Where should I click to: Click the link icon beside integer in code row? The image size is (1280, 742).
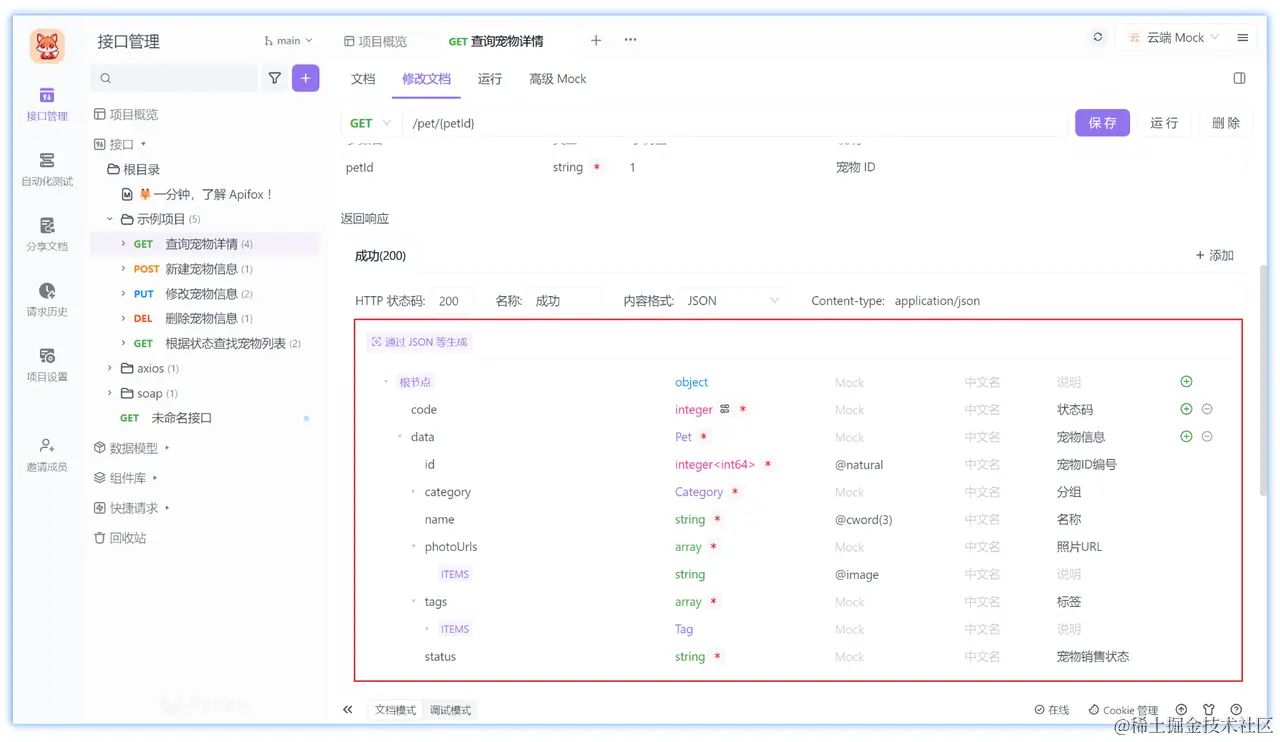tap(725, 409)
